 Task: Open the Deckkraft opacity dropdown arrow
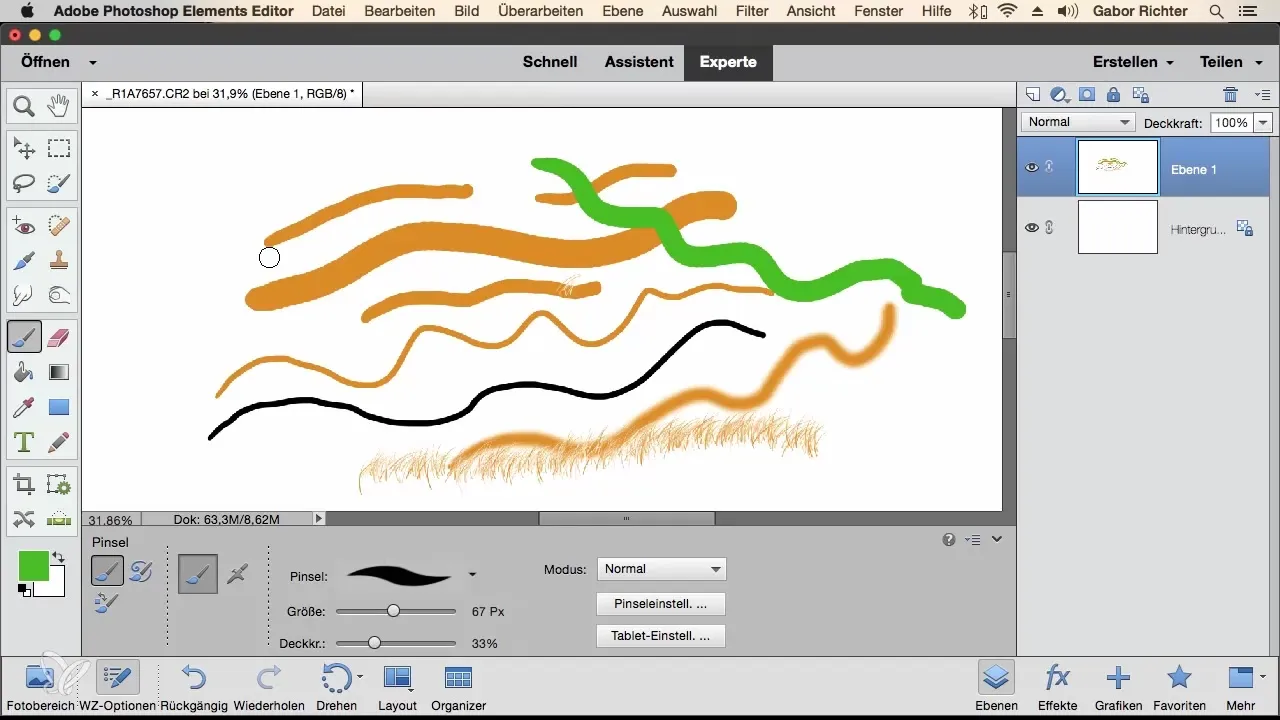pyautogui.click(x=1263, y=122)
